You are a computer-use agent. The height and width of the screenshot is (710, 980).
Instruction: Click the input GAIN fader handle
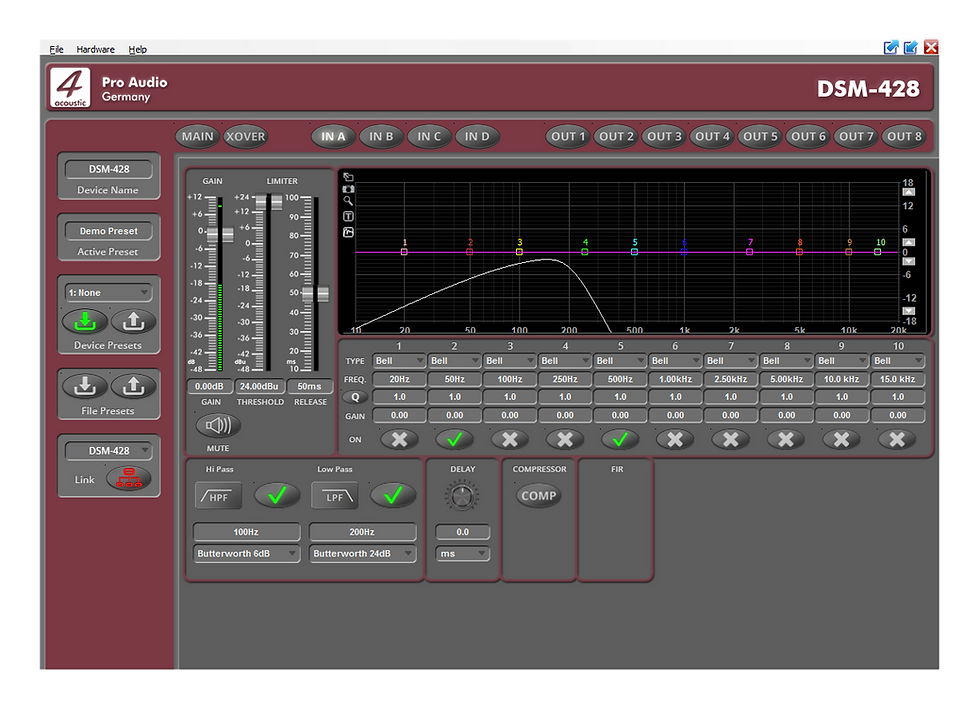[x=220, y=235]
